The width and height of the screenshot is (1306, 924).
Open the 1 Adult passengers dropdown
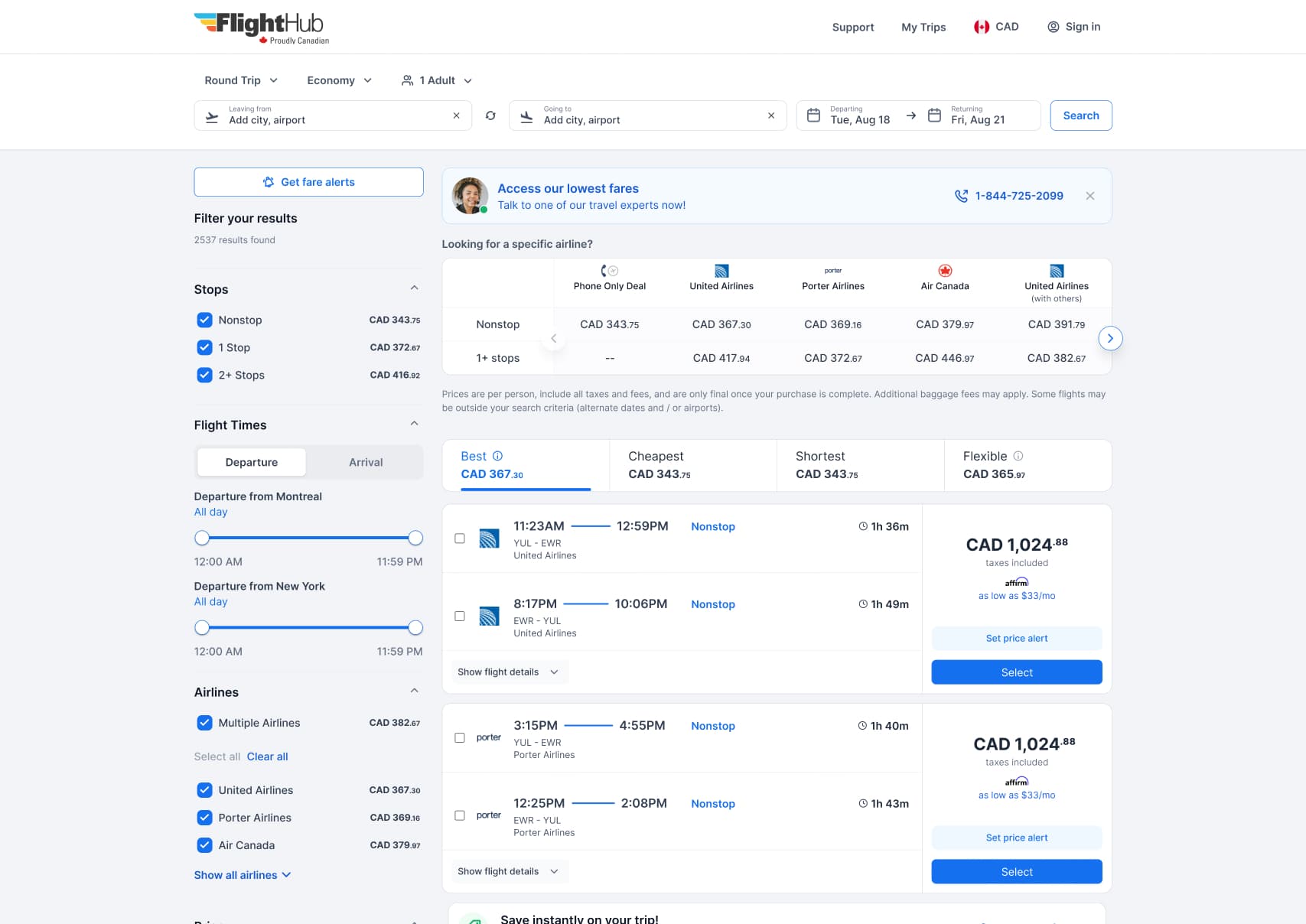point(437,80)
